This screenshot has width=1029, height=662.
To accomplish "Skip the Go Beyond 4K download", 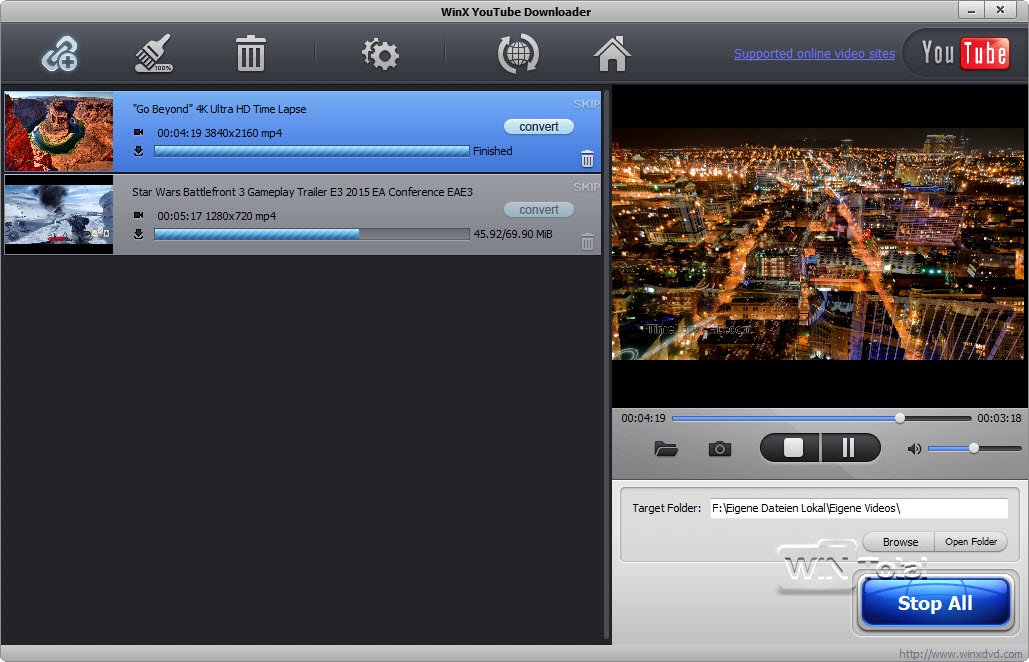I will click(x=586, y=104).
